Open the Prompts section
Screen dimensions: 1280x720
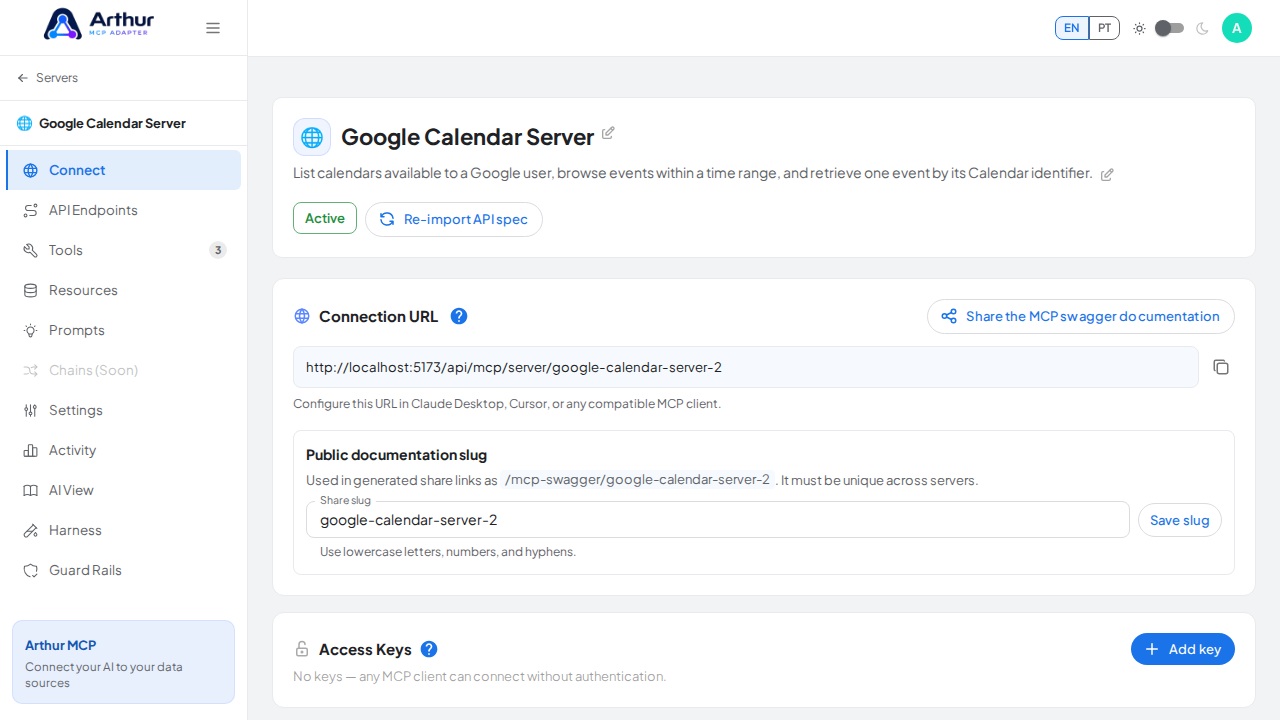(123, 330)
